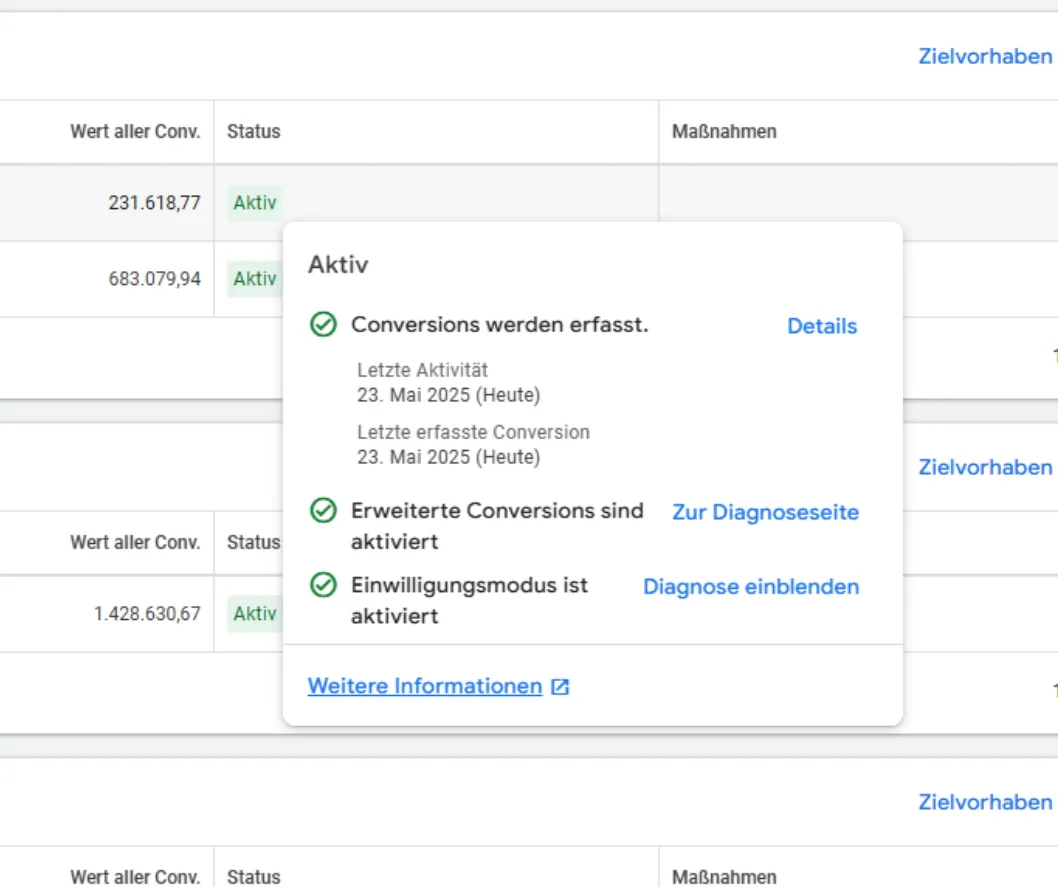Click Aktiv badge in the 683.079,94 row
The image size is (1058, 887).
254,278
